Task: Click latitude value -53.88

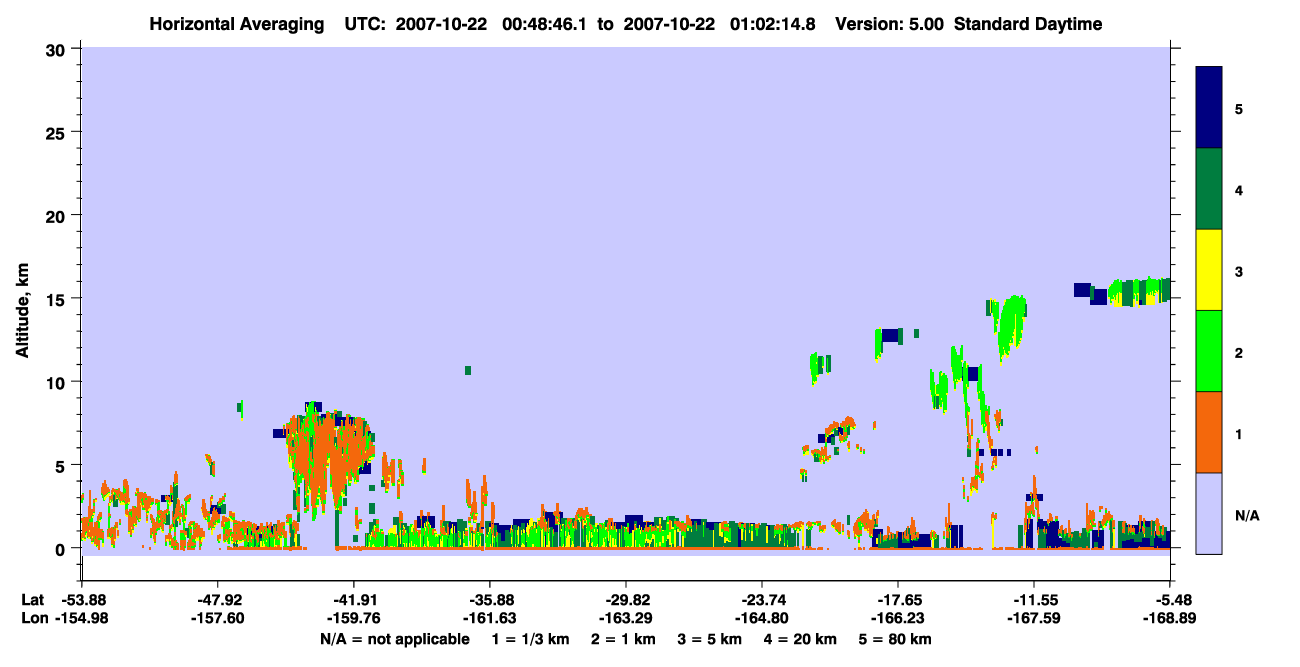Action: click(x=83, y=600)
